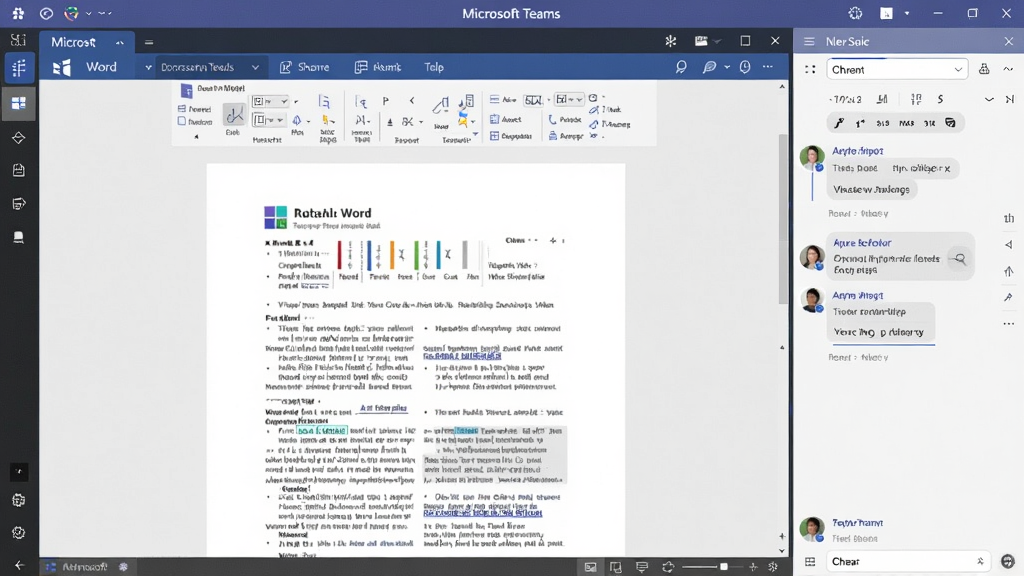Viewport: 1024px width, 576px height.
Task: Click the pin icon on panel right edge
Action: tap(1009, 296)
